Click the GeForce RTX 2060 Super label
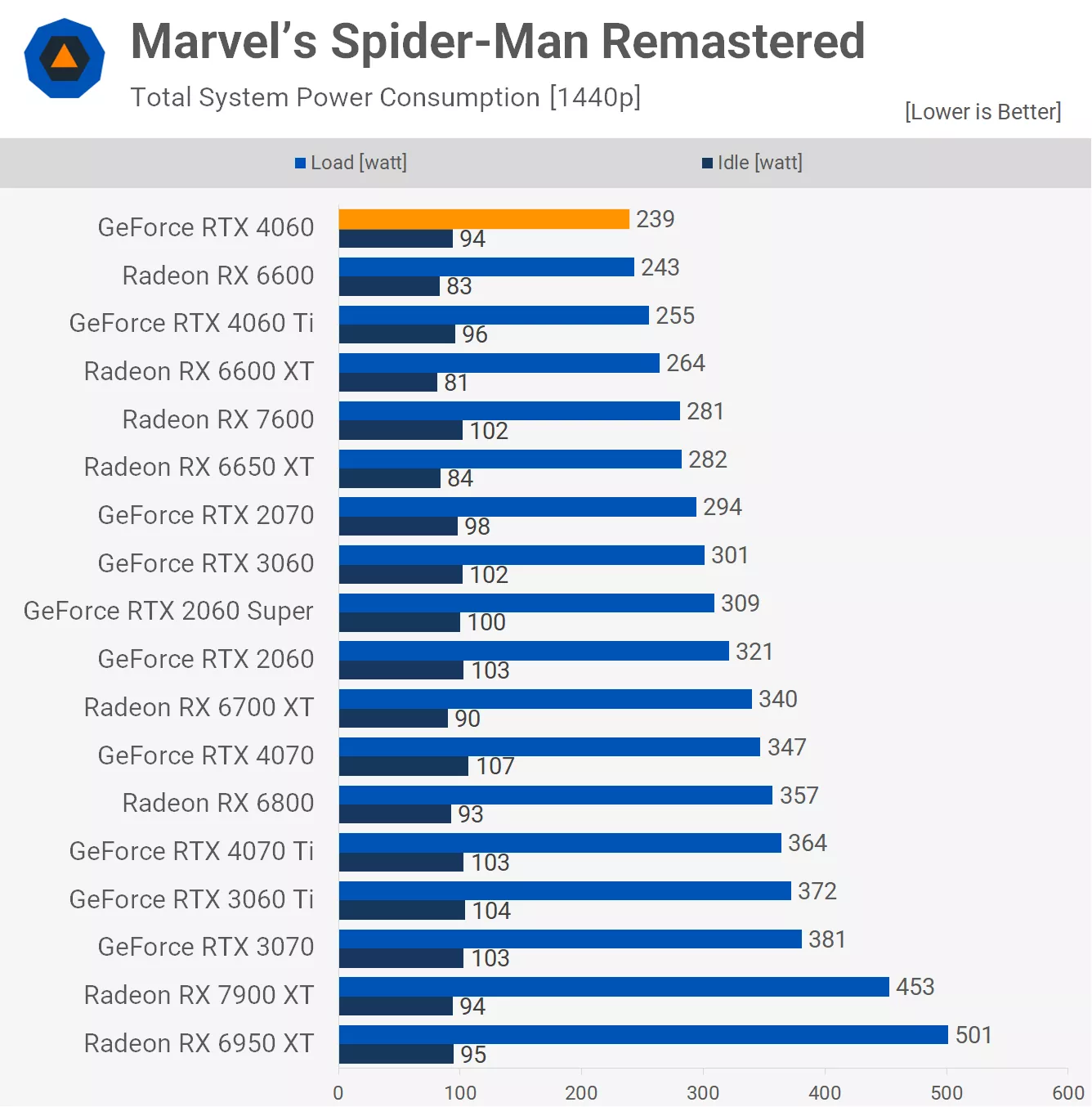Screen dimensions: 1092x1107 pos(168,611)
